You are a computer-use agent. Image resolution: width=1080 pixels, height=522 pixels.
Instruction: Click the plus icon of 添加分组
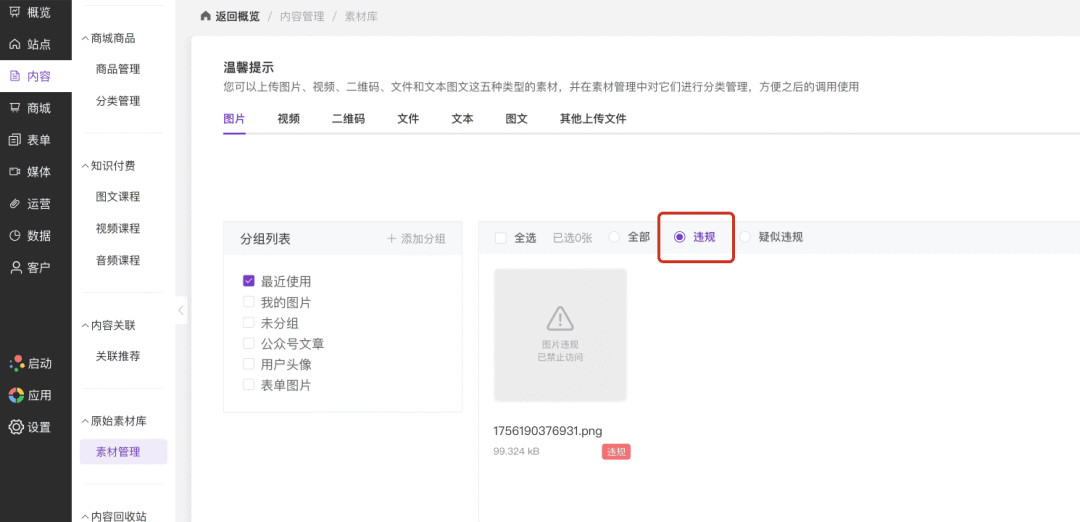[x=392, y=239]
